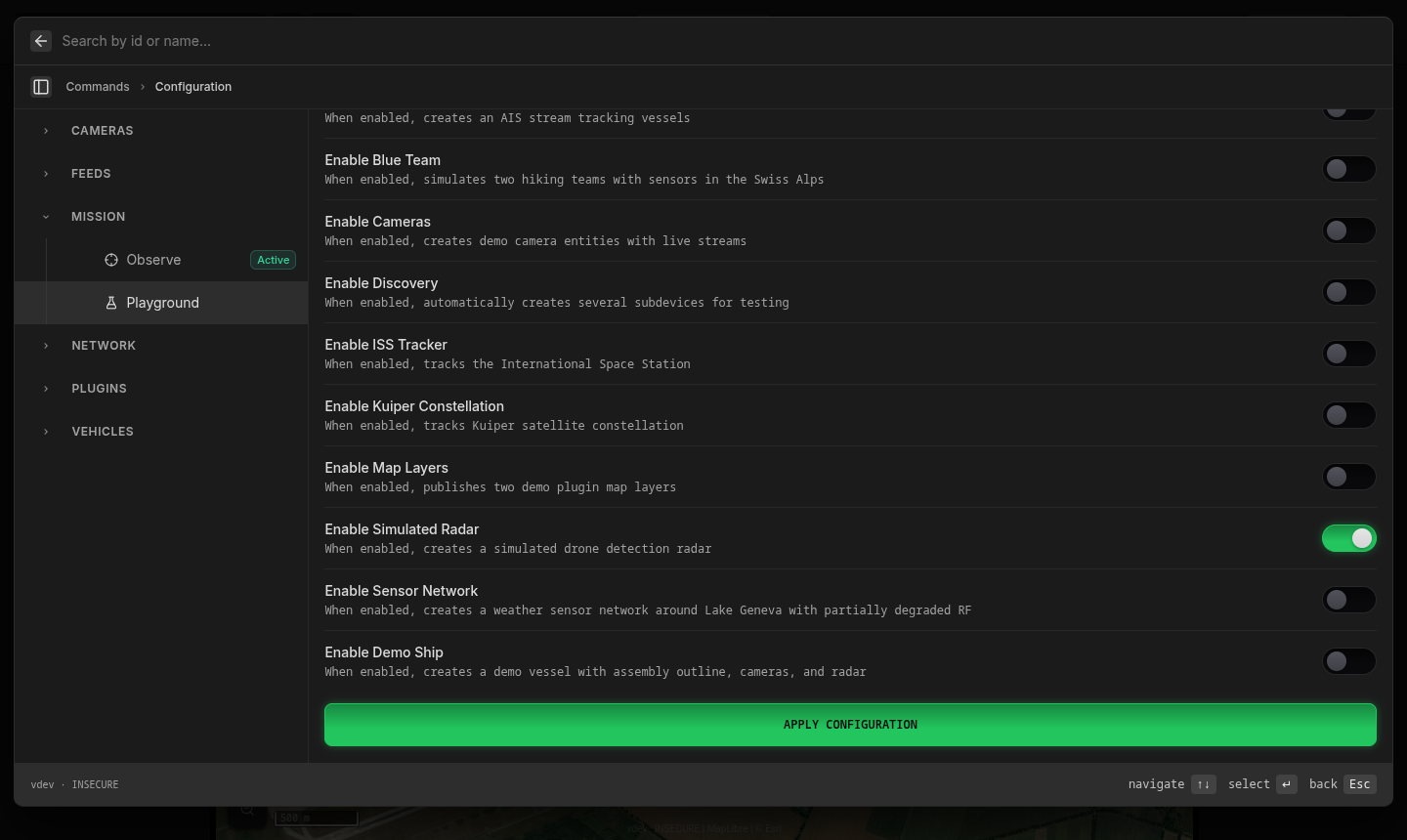Click the Esc back key hint
Viewport: 1407px width, 840px height.
[1360, 784]
